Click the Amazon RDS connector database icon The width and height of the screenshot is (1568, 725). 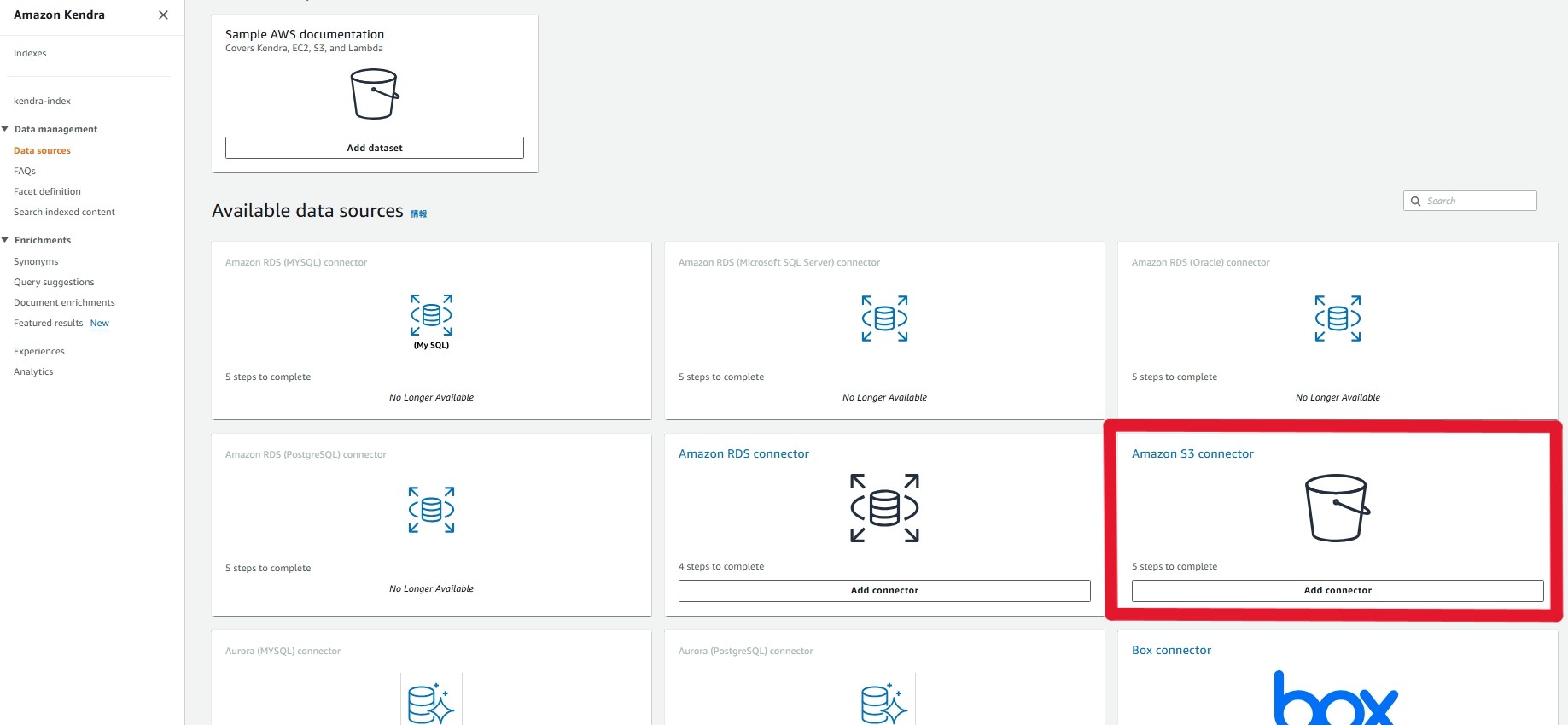tap(884, 508)
